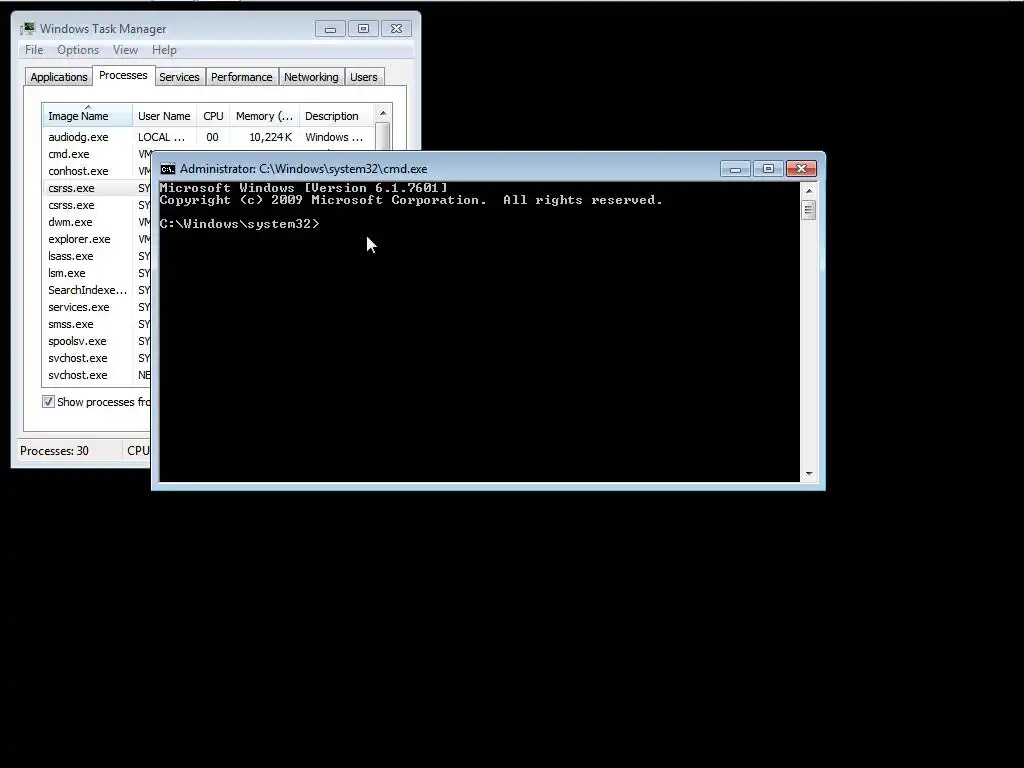Click the cmd.exe window system icon
Screen dimensions: 1024x768
168,169
